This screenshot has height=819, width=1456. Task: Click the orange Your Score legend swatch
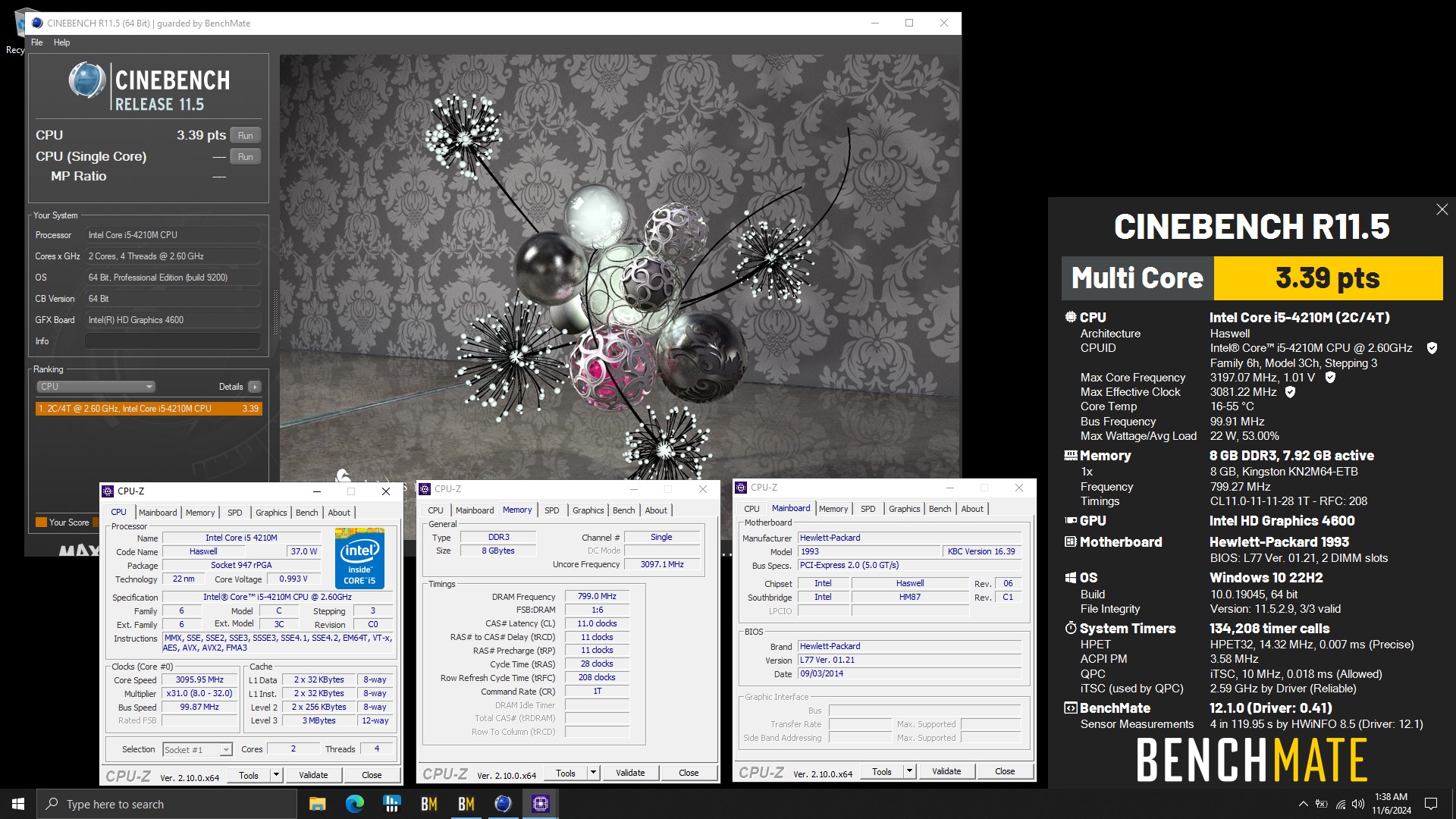coord(41,522)
